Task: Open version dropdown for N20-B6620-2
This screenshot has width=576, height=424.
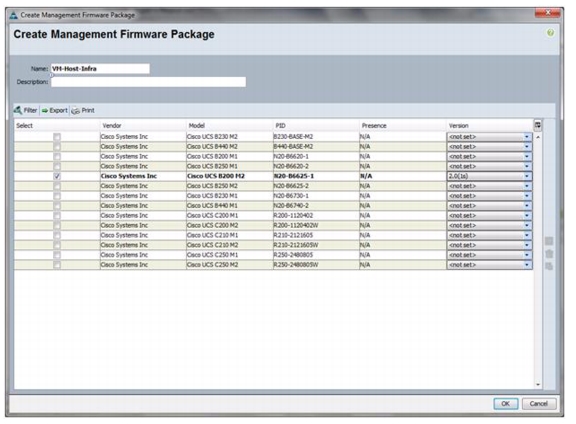Action: (x=489, y=166)
